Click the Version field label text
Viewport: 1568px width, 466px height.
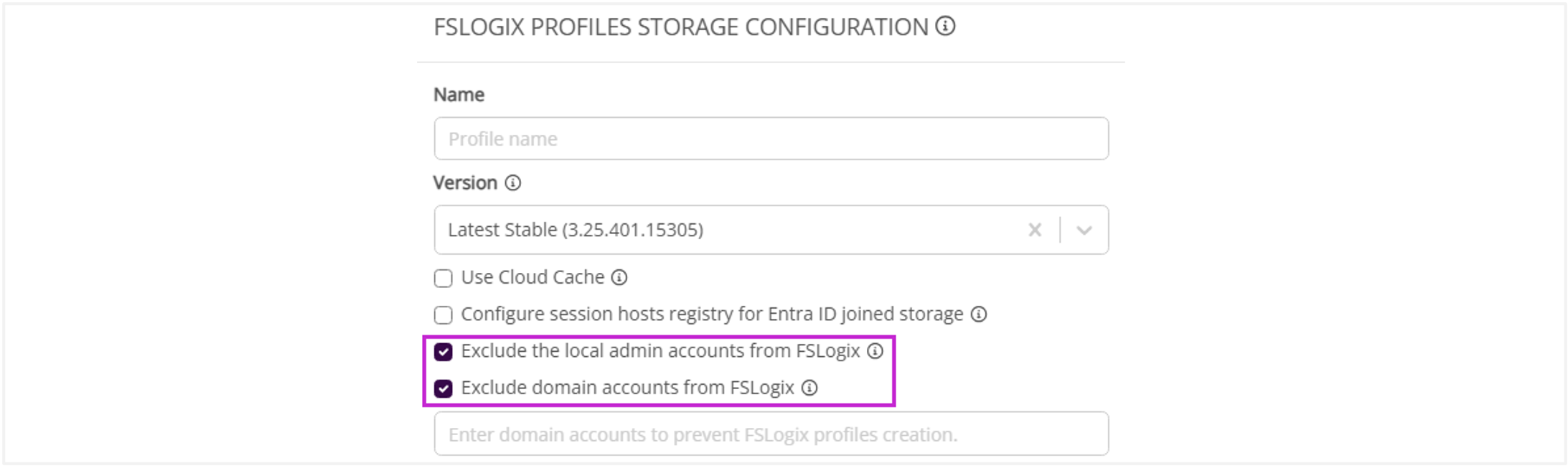(465, 183)
